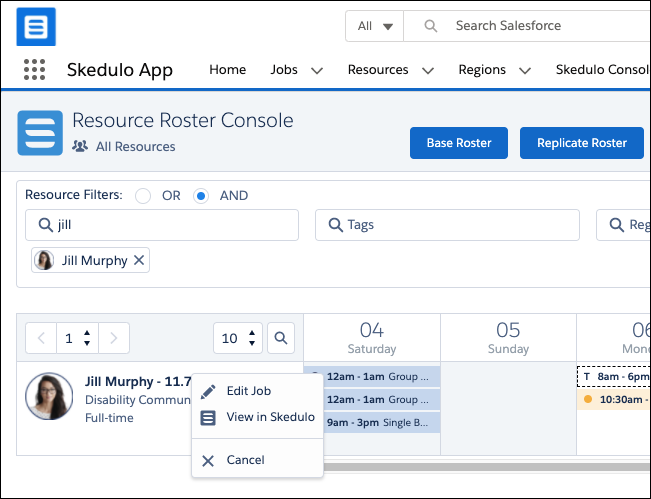Click the Tags filter input field
Image resolution: width=651 pixels, height=499 pixels.
(447, 225)
